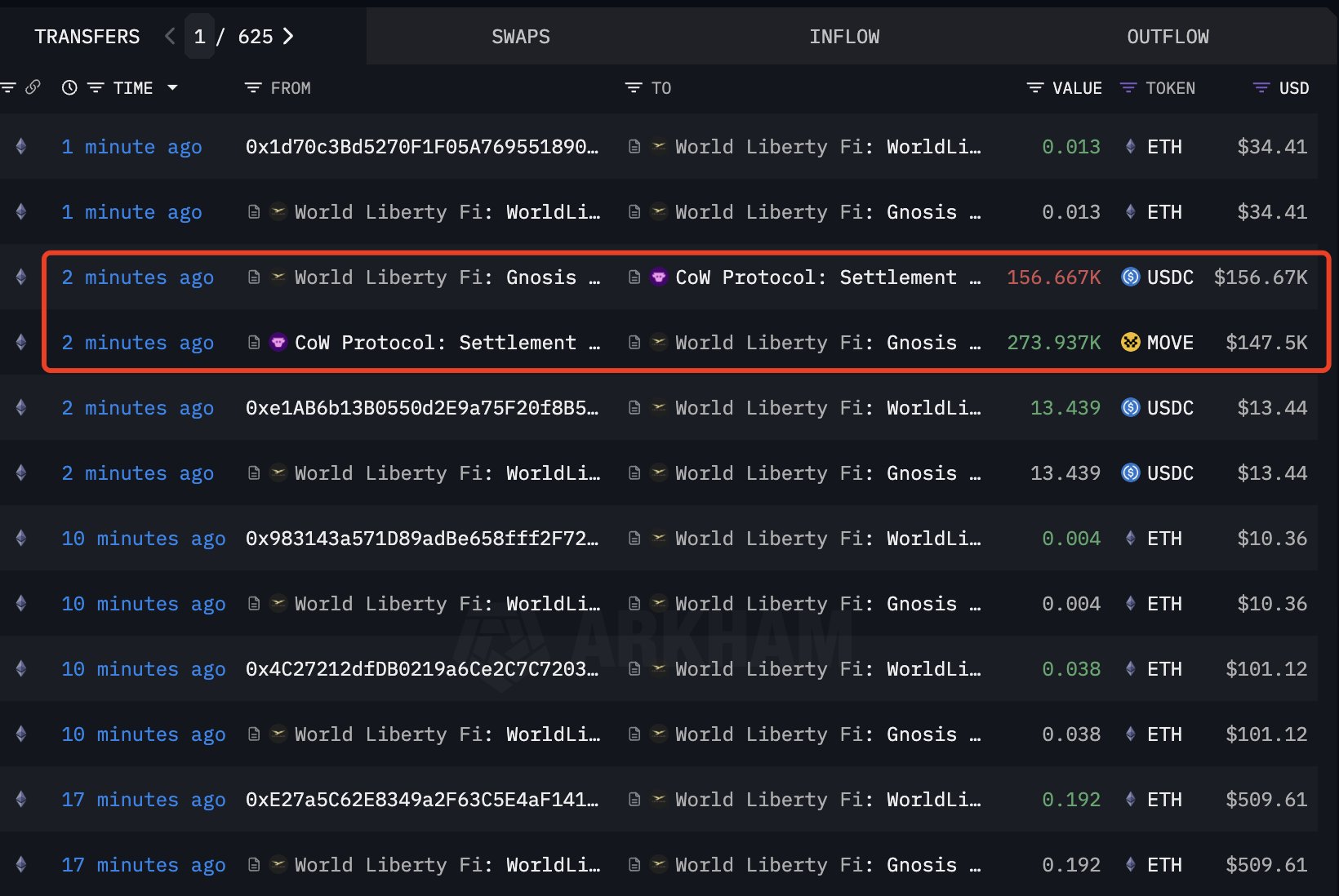The image size is (1339, 896).
Task: Open the TO column filter
Action: 634,87
